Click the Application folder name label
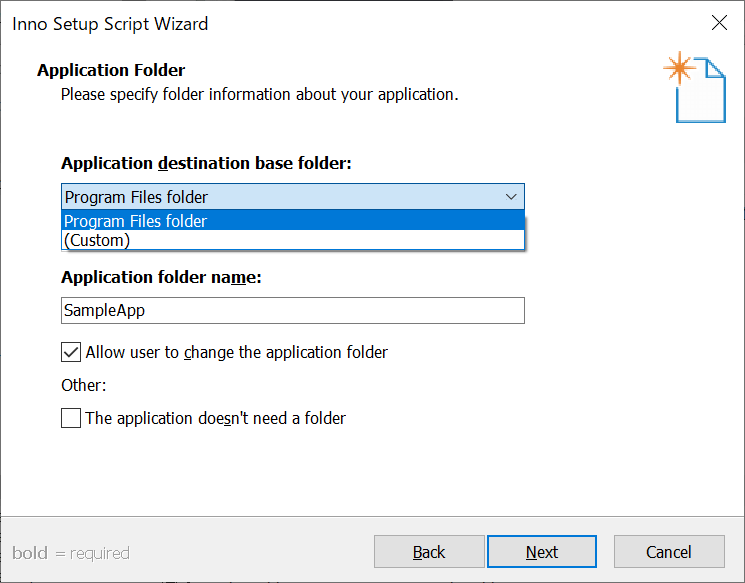Viewport: 745px width, 583px height. (x=161, y=277)
